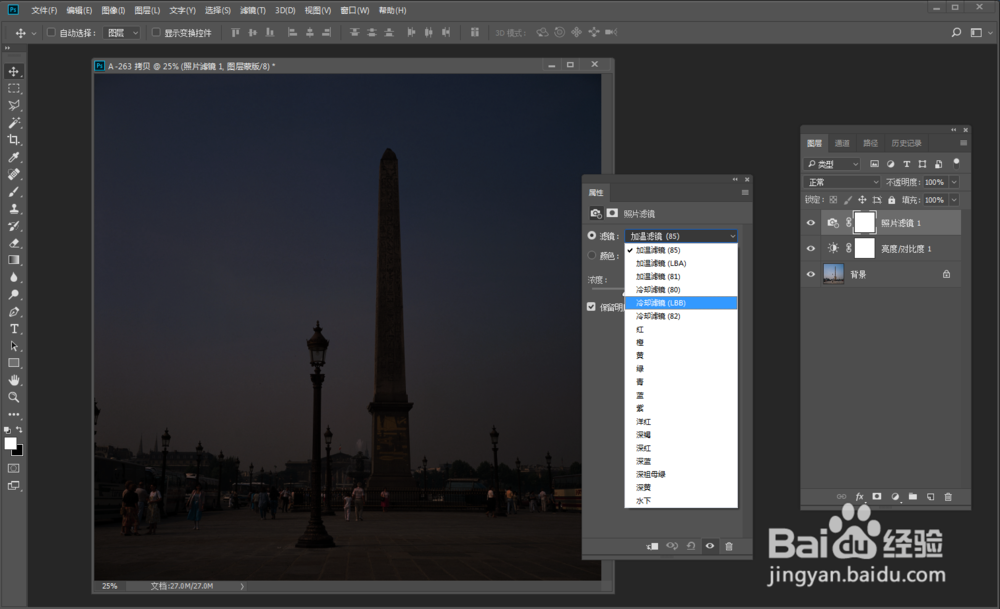Expand the 不透明度 slider arrow

[954, 182]
